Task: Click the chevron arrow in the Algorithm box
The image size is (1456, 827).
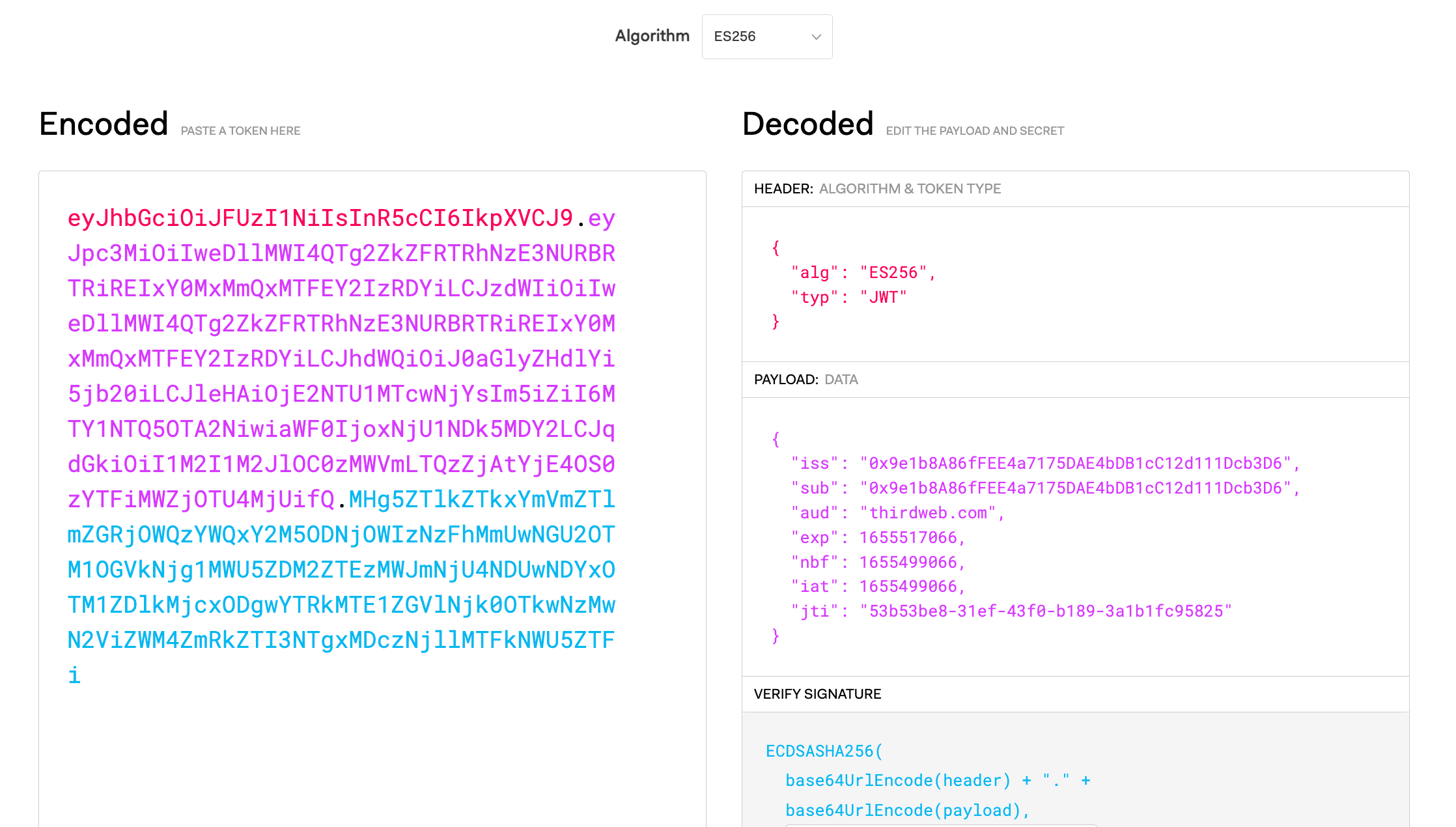Action: [816, 37]
